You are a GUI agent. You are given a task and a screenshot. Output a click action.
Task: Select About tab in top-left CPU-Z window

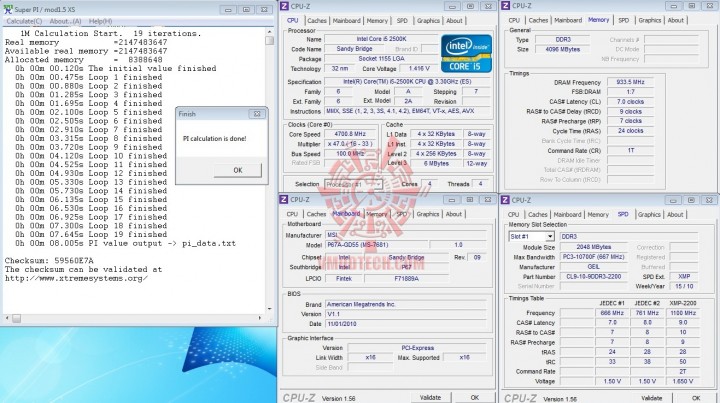point(454,21)
